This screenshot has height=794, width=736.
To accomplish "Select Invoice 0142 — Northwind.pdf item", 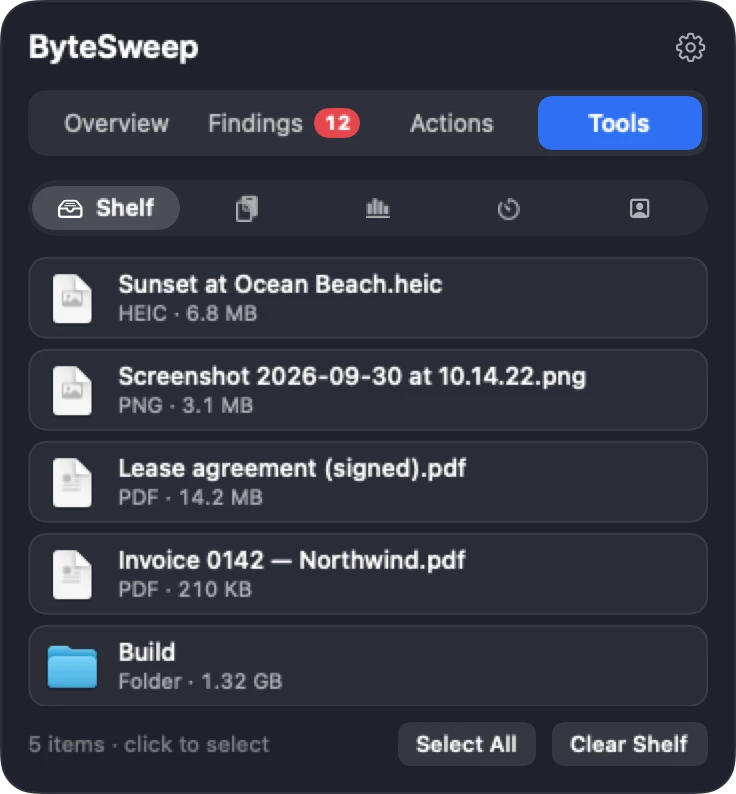I will coord(368,574).
